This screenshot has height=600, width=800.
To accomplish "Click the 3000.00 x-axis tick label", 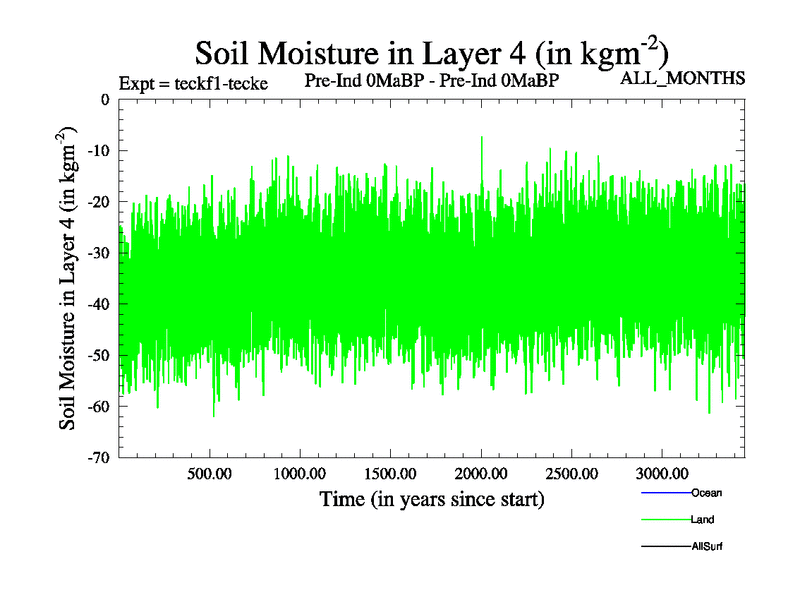I will tap(663, 472).
